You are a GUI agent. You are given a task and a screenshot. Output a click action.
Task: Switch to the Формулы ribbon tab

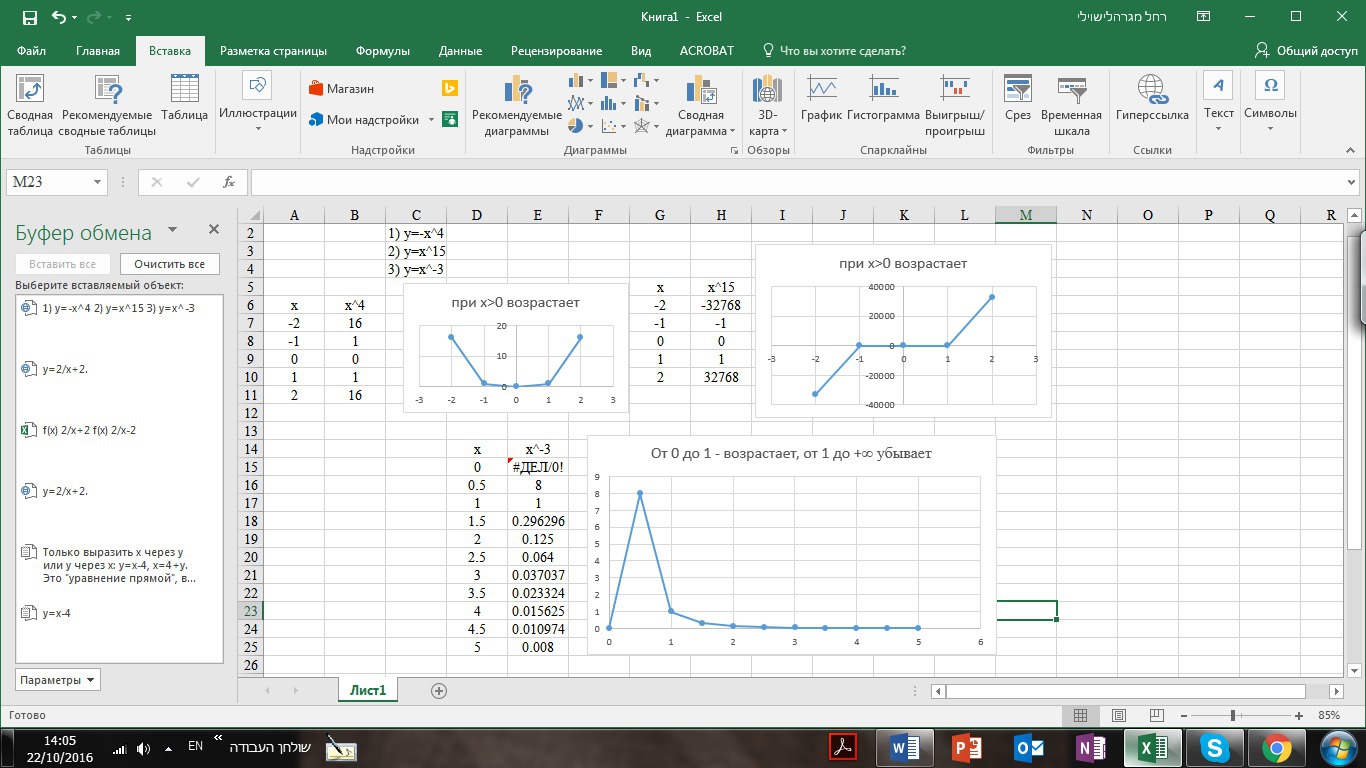[x=383, y=51]
